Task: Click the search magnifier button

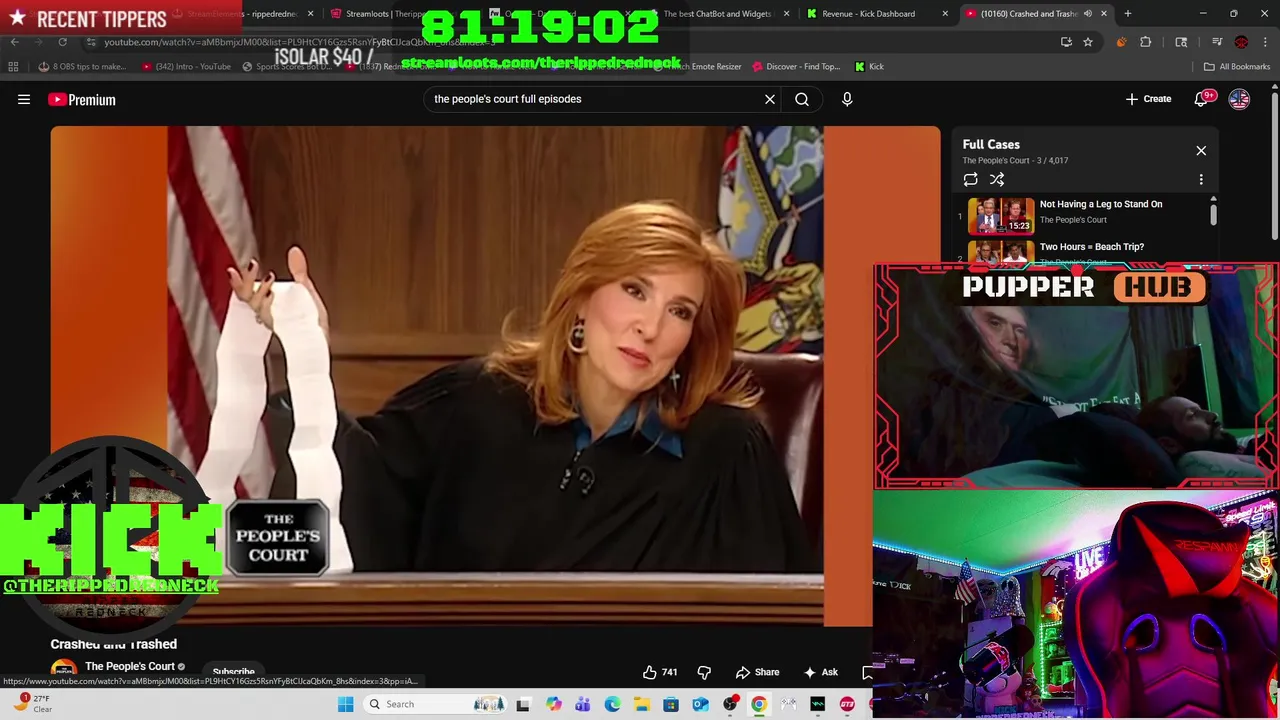Action: click(x=802, y=99)
